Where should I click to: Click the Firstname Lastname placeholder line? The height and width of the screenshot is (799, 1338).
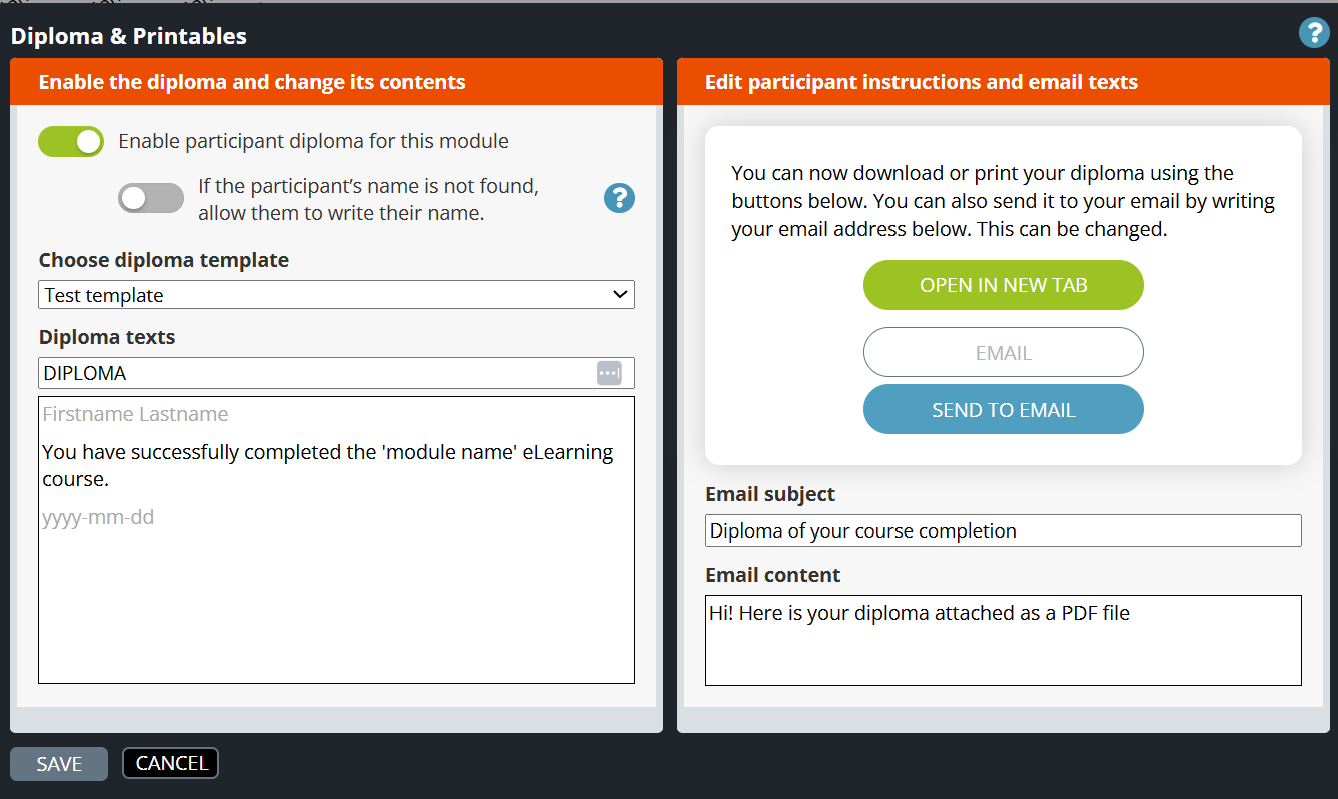coord(135,414)
